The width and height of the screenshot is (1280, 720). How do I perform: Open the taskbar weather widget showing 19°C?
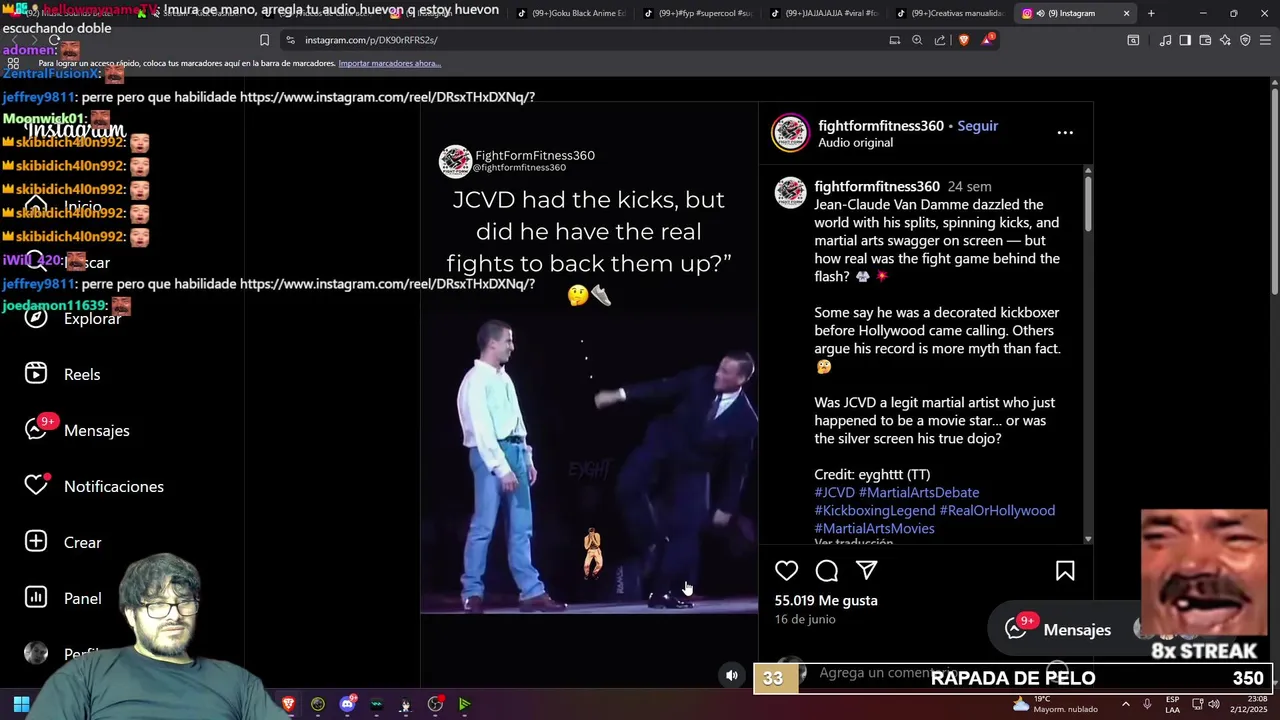(1056, 704)
